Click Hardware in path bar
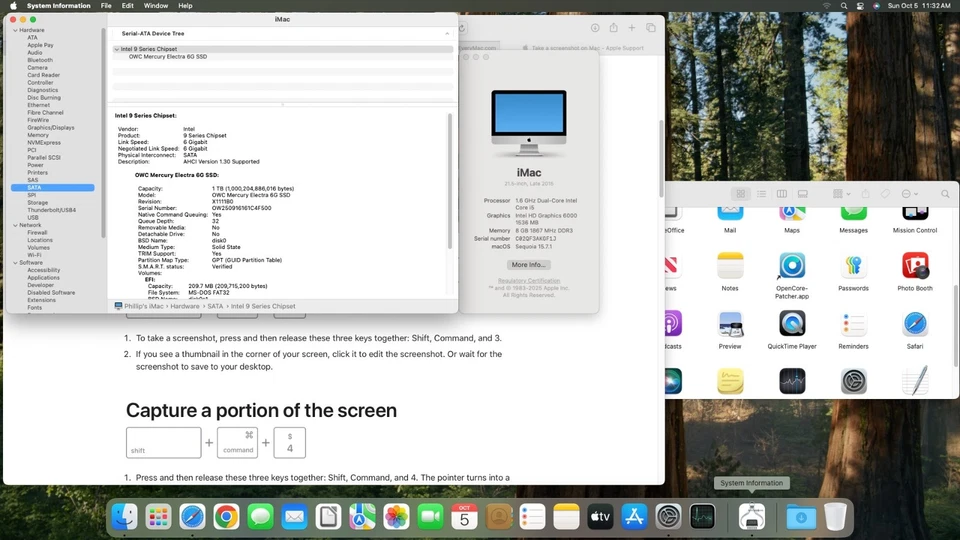960x540 pixels. coord(185,306)
